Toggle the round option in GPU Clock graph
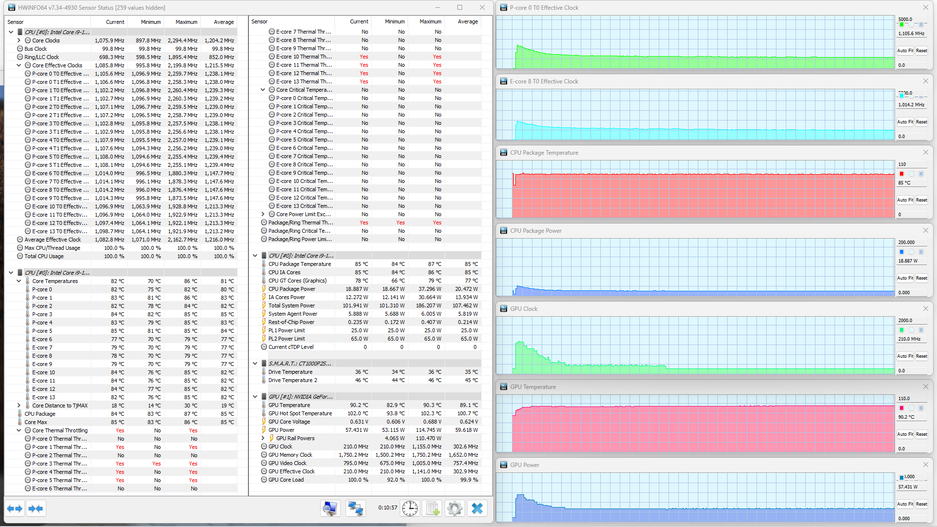937x527 pixels. click(x=911, y=330)
